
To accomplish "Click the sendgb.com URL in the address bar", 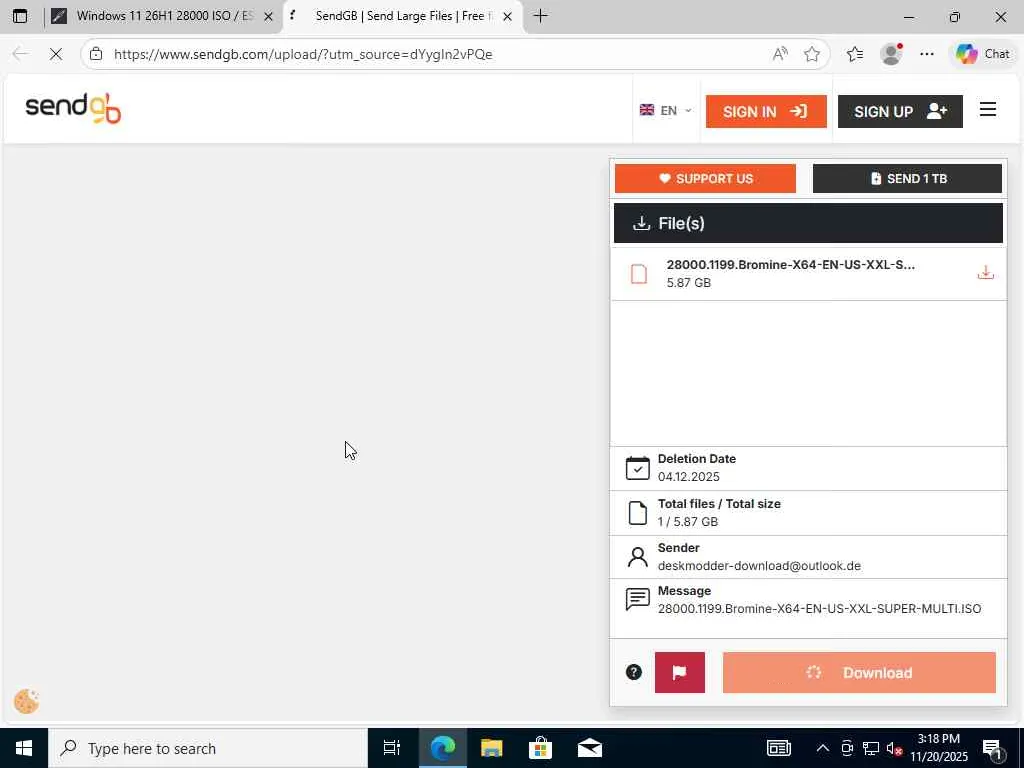I will [303, 54].
